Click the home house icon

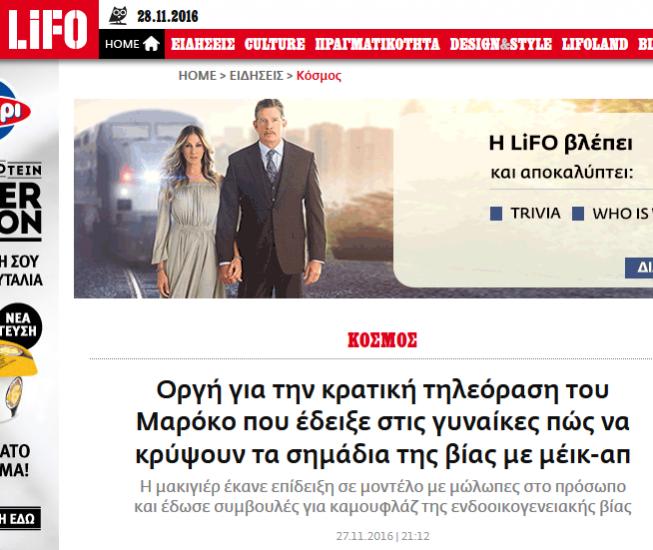(151, 44)
